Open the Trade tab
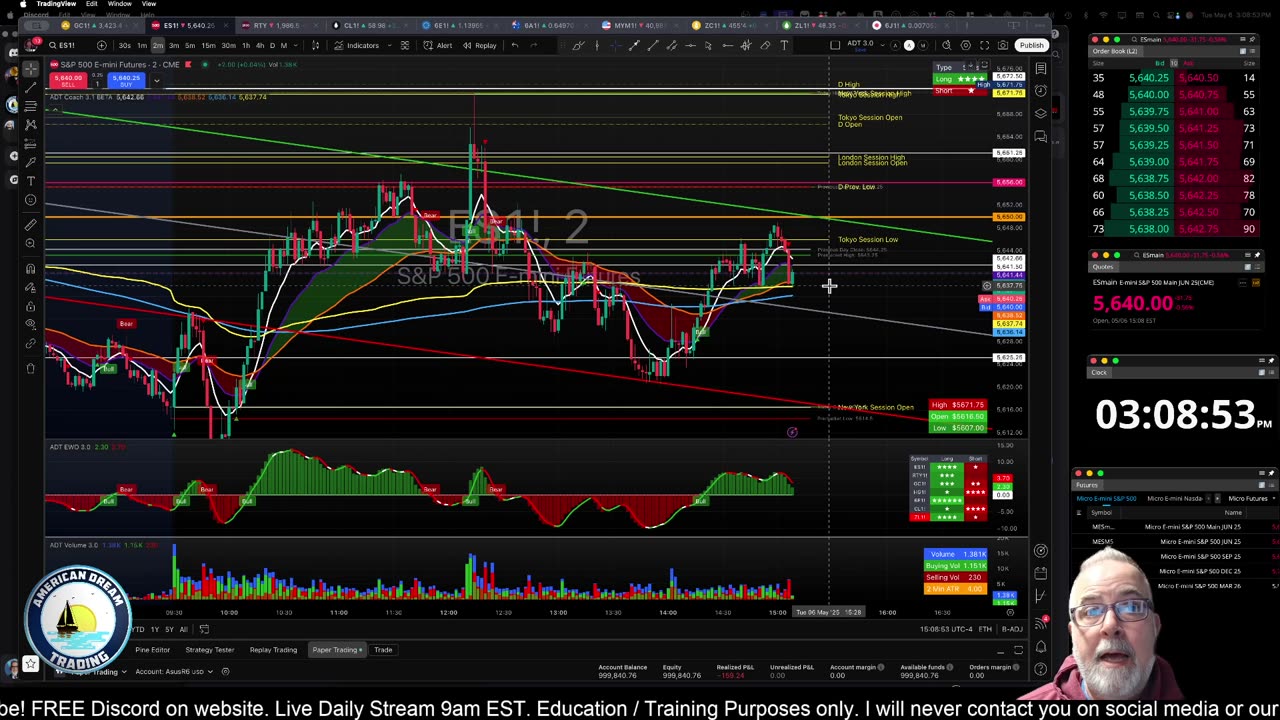This screenshot has width=1280, height=720. 383,650
